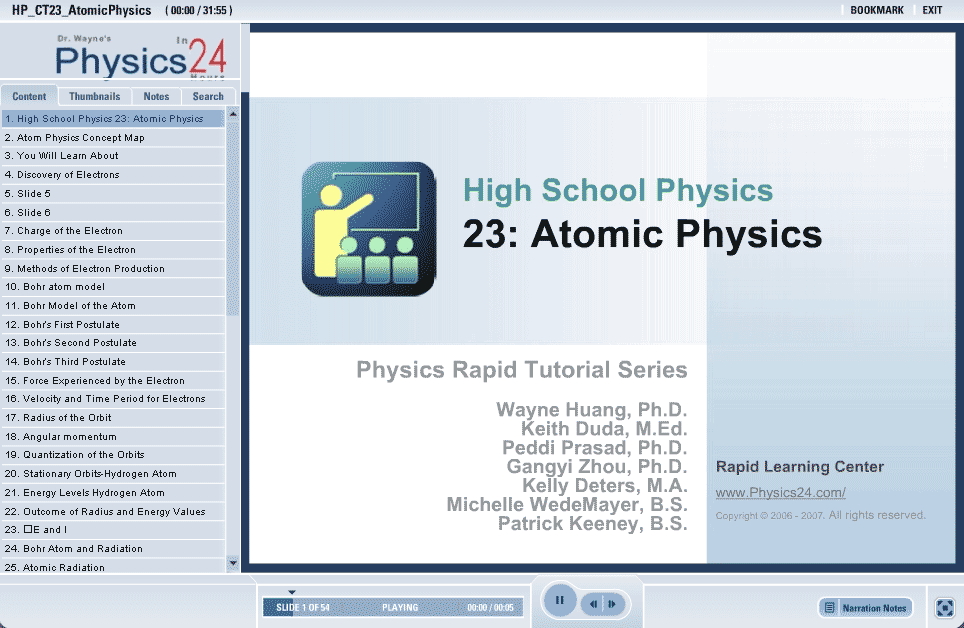Switch to the Thumbnails tab

[x=95, y=97]
